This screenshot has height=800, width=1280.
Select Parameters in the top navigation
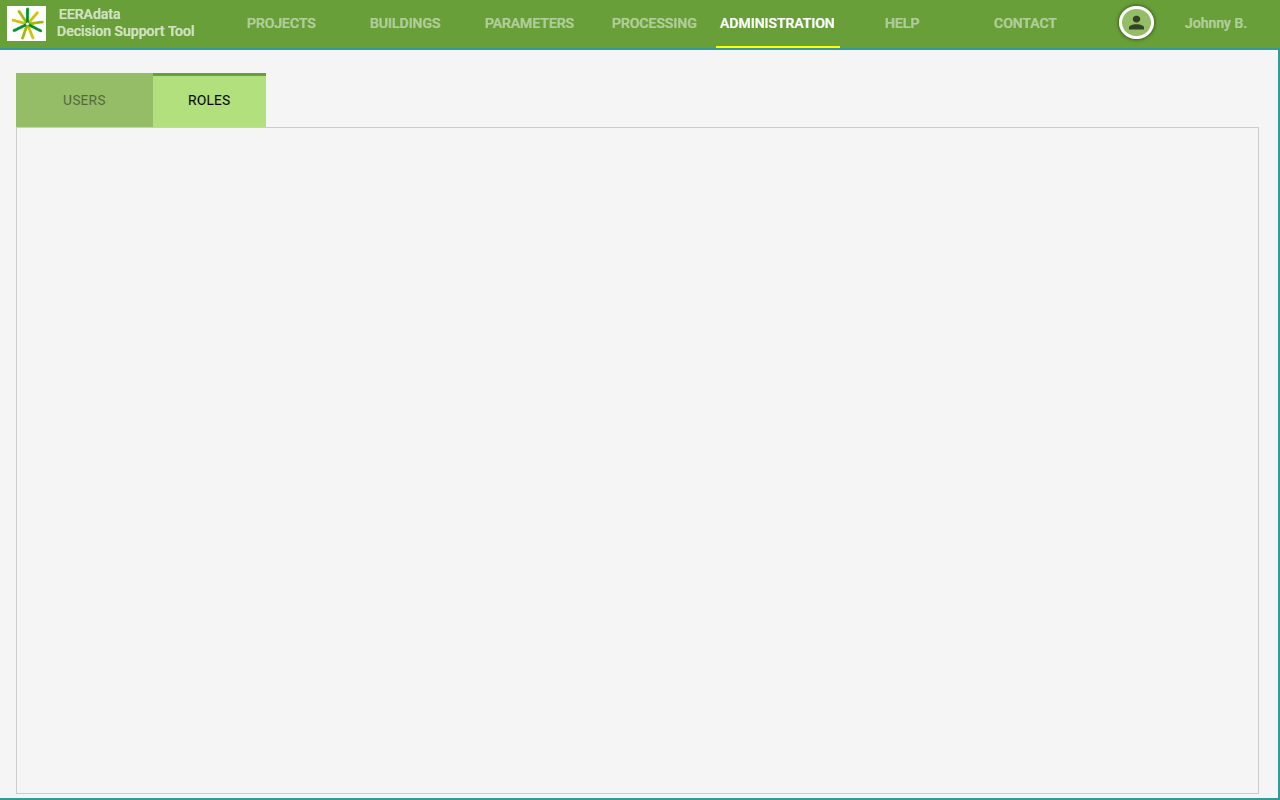529,23
